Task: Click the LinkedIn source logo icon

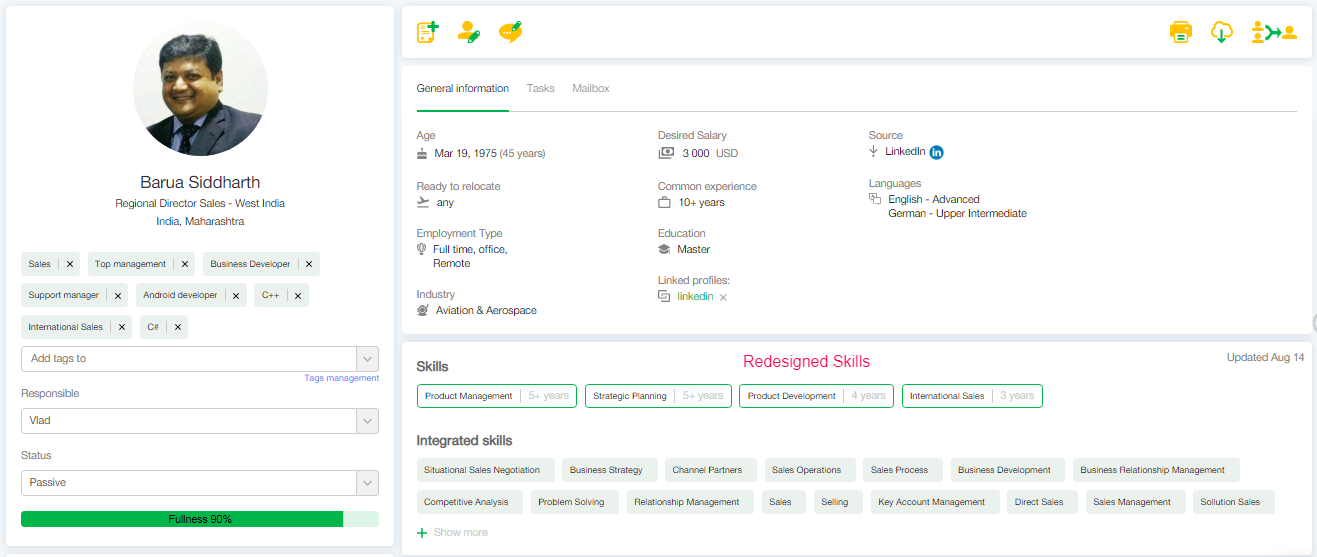Action: [x=936, y=152]
